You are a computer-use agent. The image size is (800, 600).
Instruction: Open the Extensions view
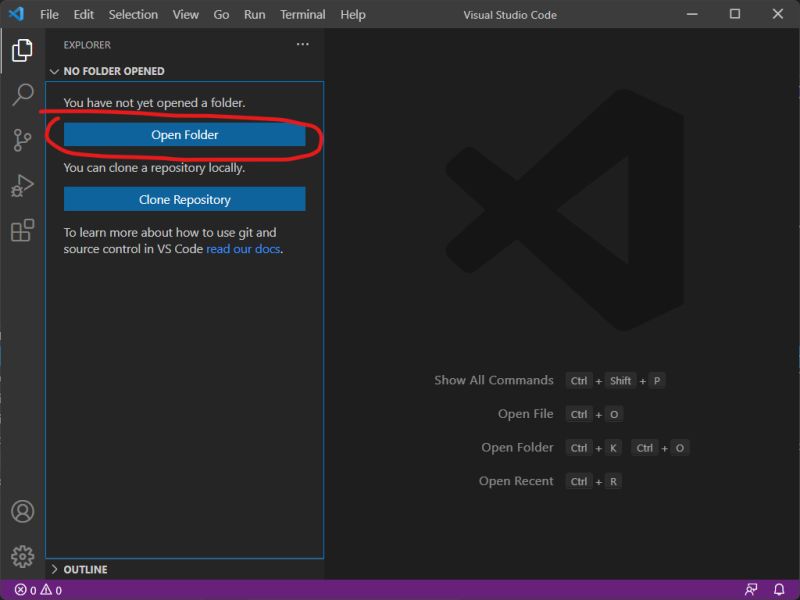tap(22, 232)
